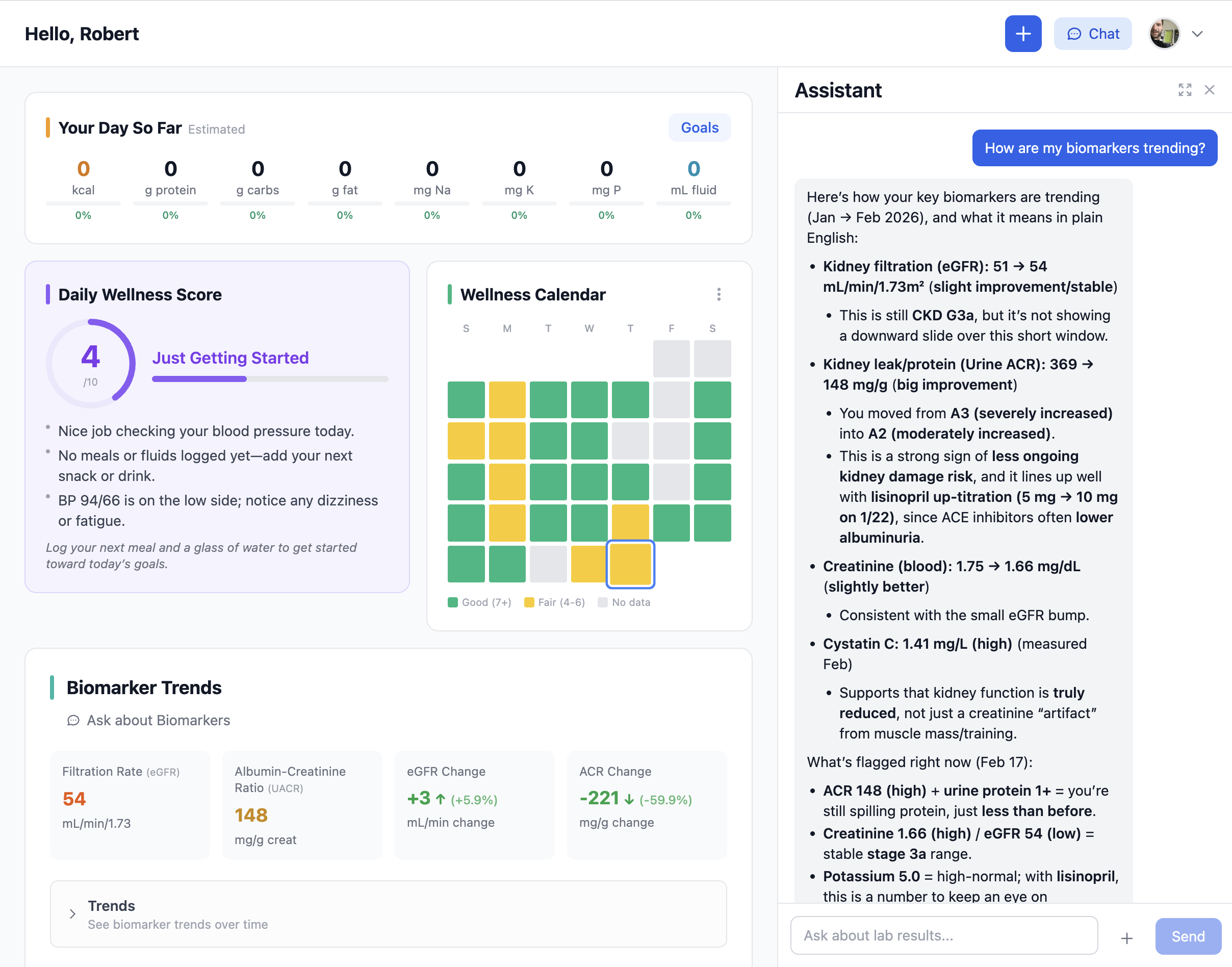Toggle the No data legend filter

click(623, 602)
